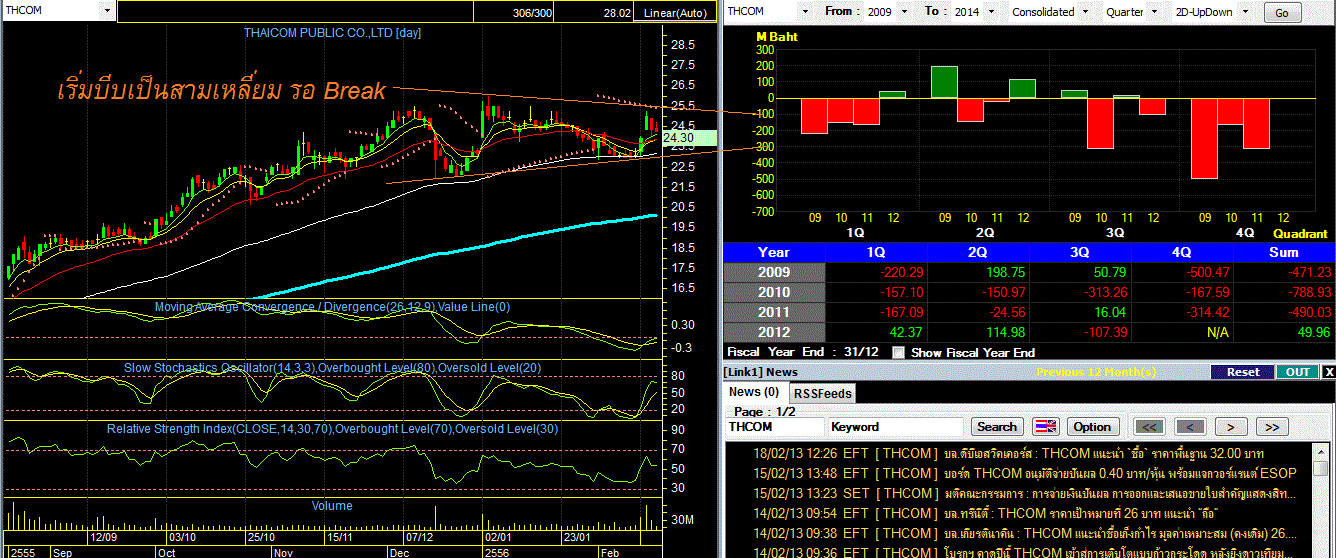Go to previous news page with < button
The height and width of the screenshot is (558, 1336).
tap(1190, 426)
